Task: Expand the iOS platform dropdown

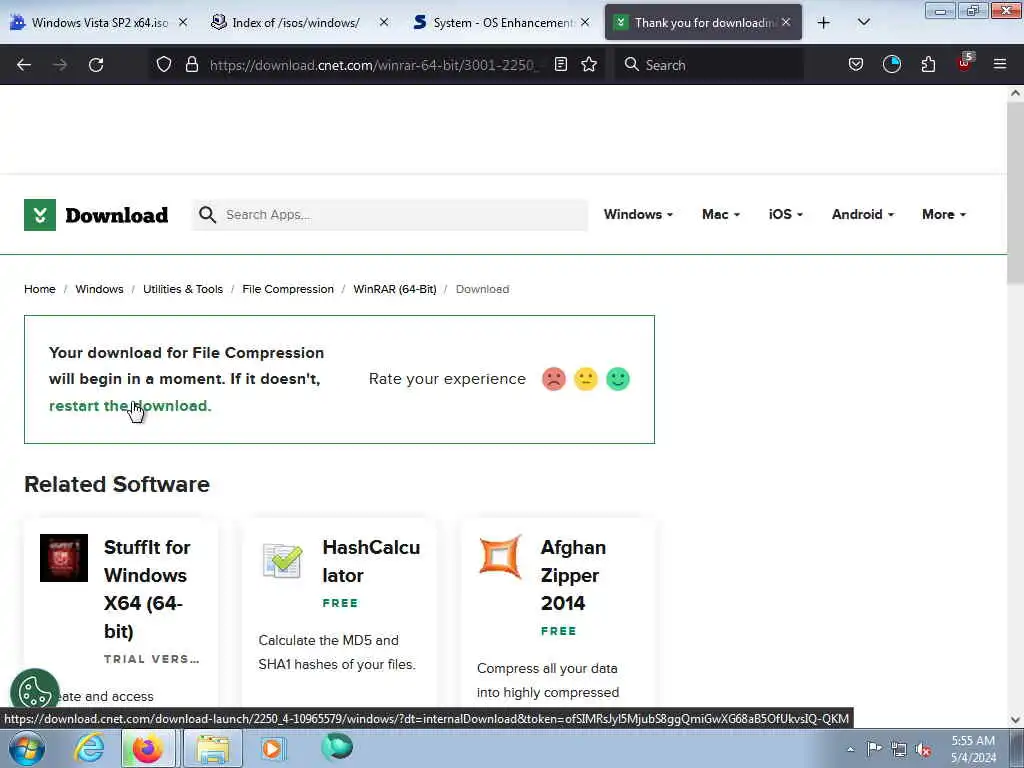Action: click(786, 214)
